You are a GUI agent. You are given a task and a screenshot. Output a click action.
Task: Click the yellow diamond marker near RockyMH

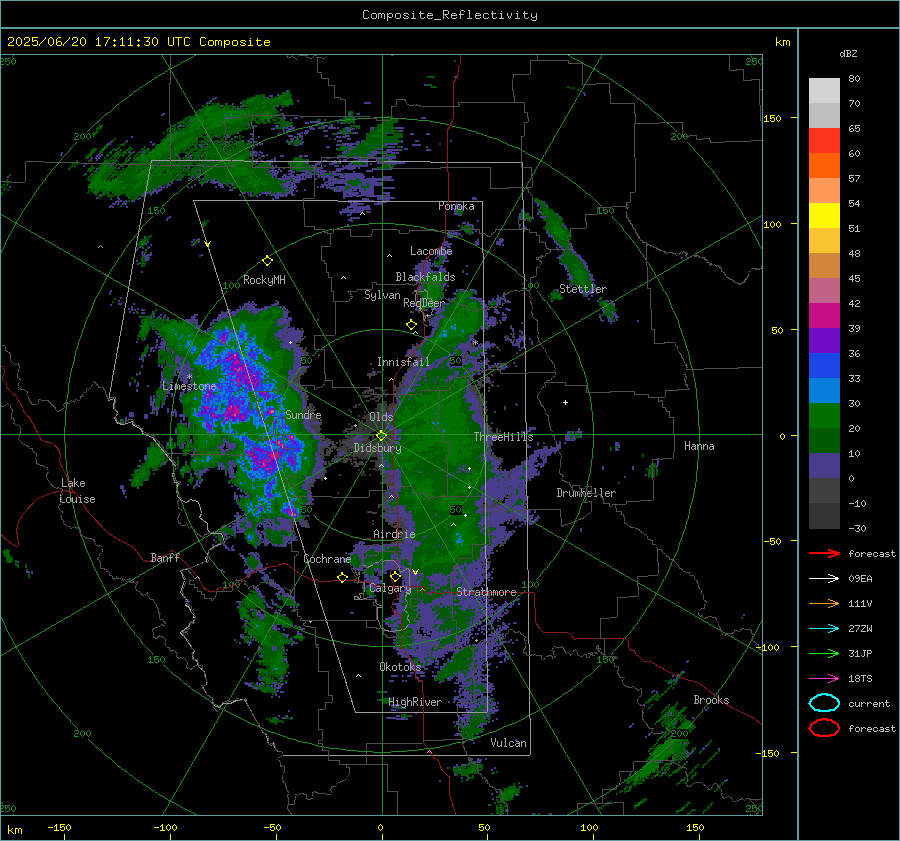(x=267, y=261)
